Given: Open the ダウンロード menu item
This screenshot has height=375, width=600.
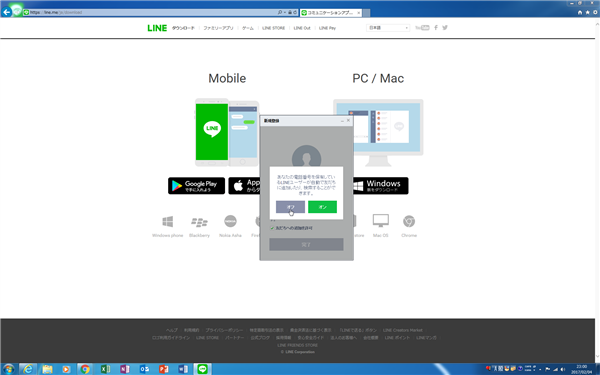Looking at the screenshot, I should tap(183, 28).
